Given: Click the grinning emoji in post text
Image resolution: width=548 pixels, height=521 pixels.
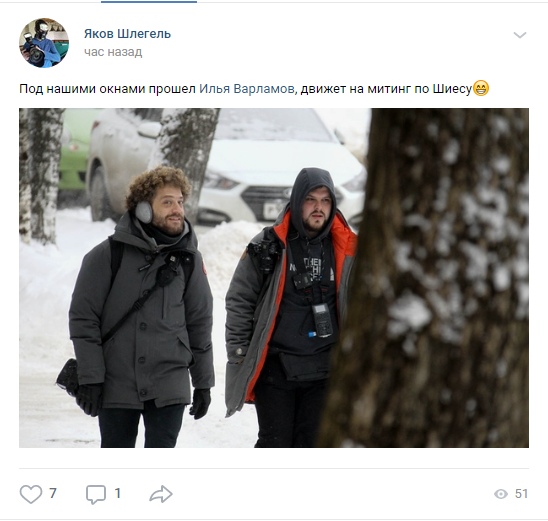Looking at the screenshot, I should tap(481, 89).
